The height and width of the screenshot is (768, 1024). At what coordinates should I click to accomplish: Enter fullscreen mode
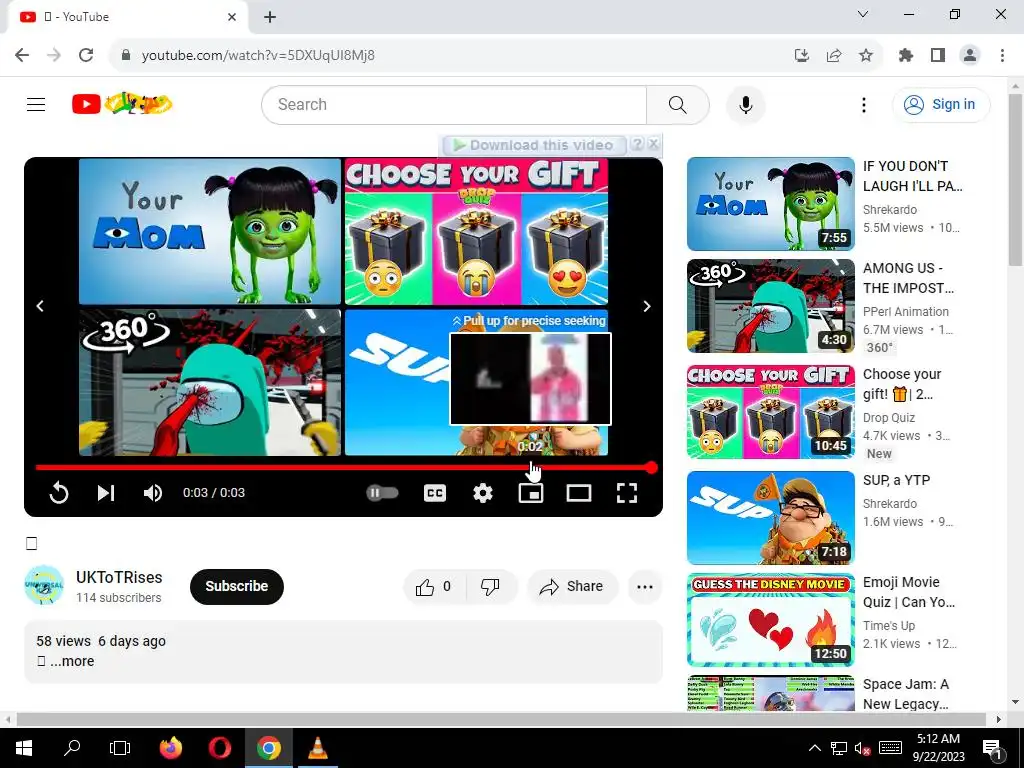pos(627,493)
